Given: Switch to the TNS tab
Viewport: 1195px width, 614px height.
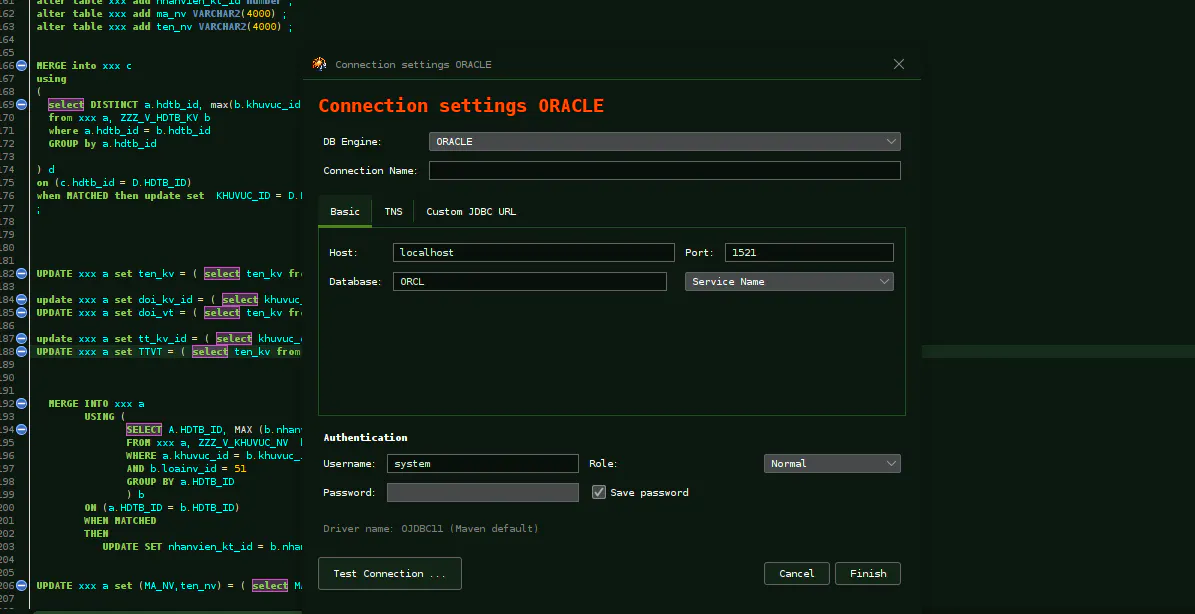Looking at the screenshot, I should [x=393, y=212].
